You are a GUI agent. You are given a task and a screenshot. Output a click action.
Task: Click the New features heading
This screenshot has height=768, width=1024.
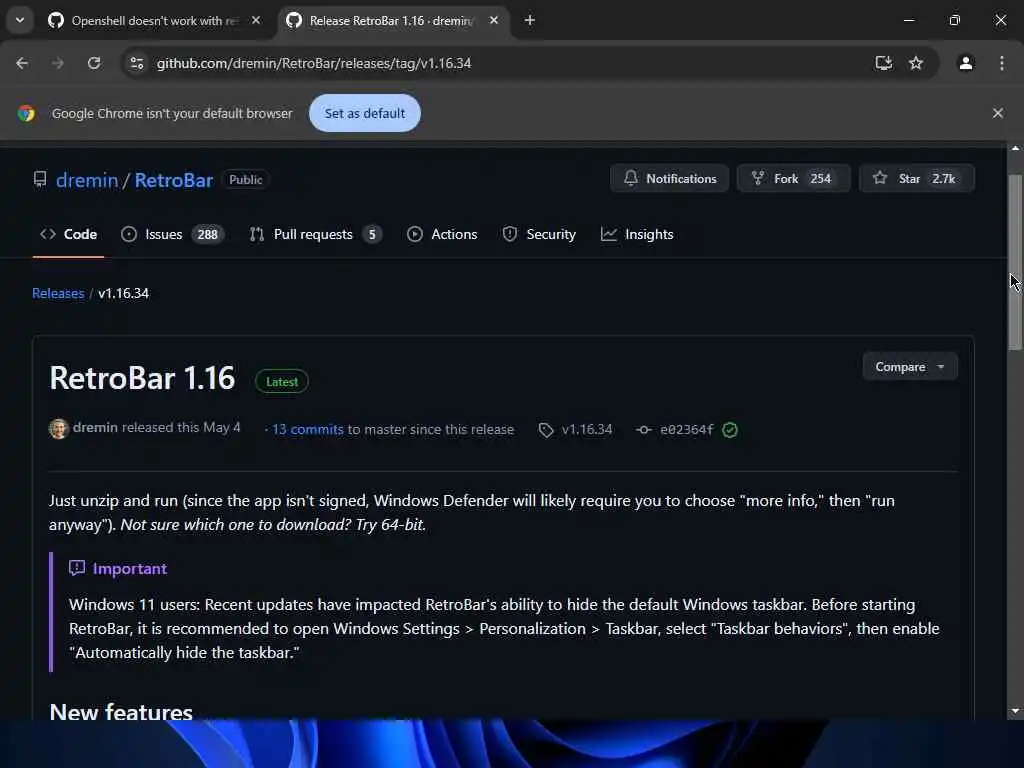coord(121,712)
